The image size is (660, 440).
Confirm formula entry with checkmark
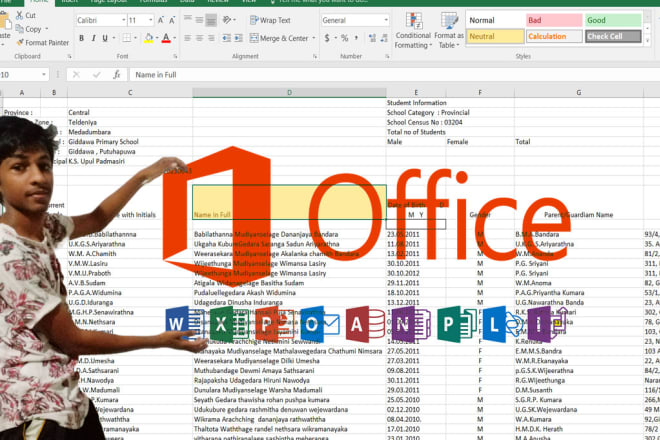pyautogui.click(x=96, y=75)
